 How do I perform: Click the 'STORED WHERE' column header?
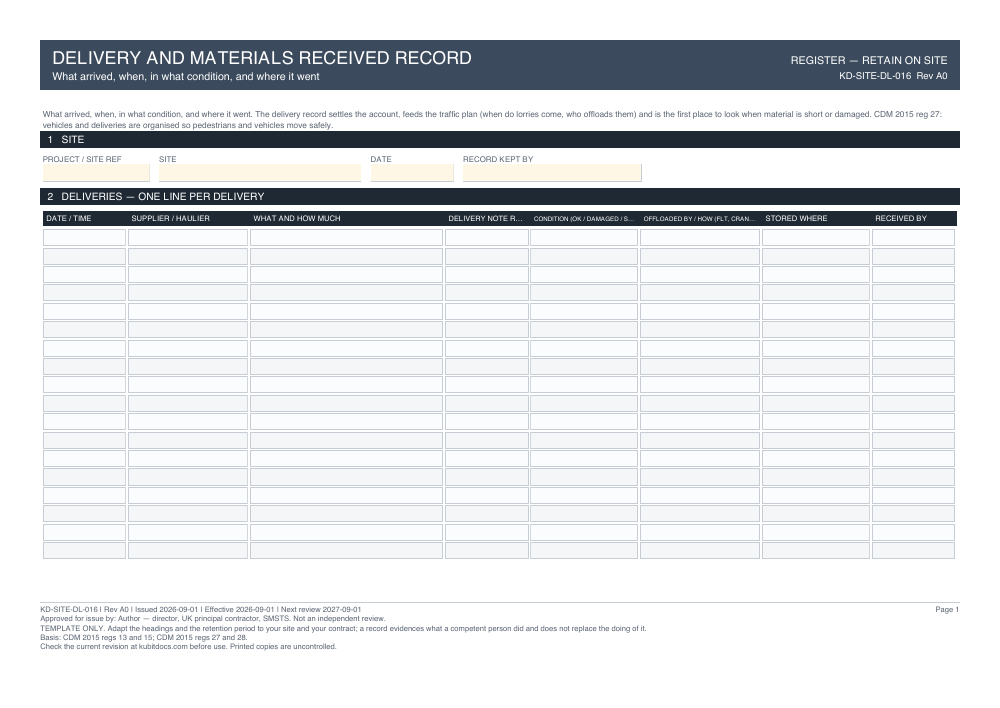pyautogui.click(x=796, y=218)
